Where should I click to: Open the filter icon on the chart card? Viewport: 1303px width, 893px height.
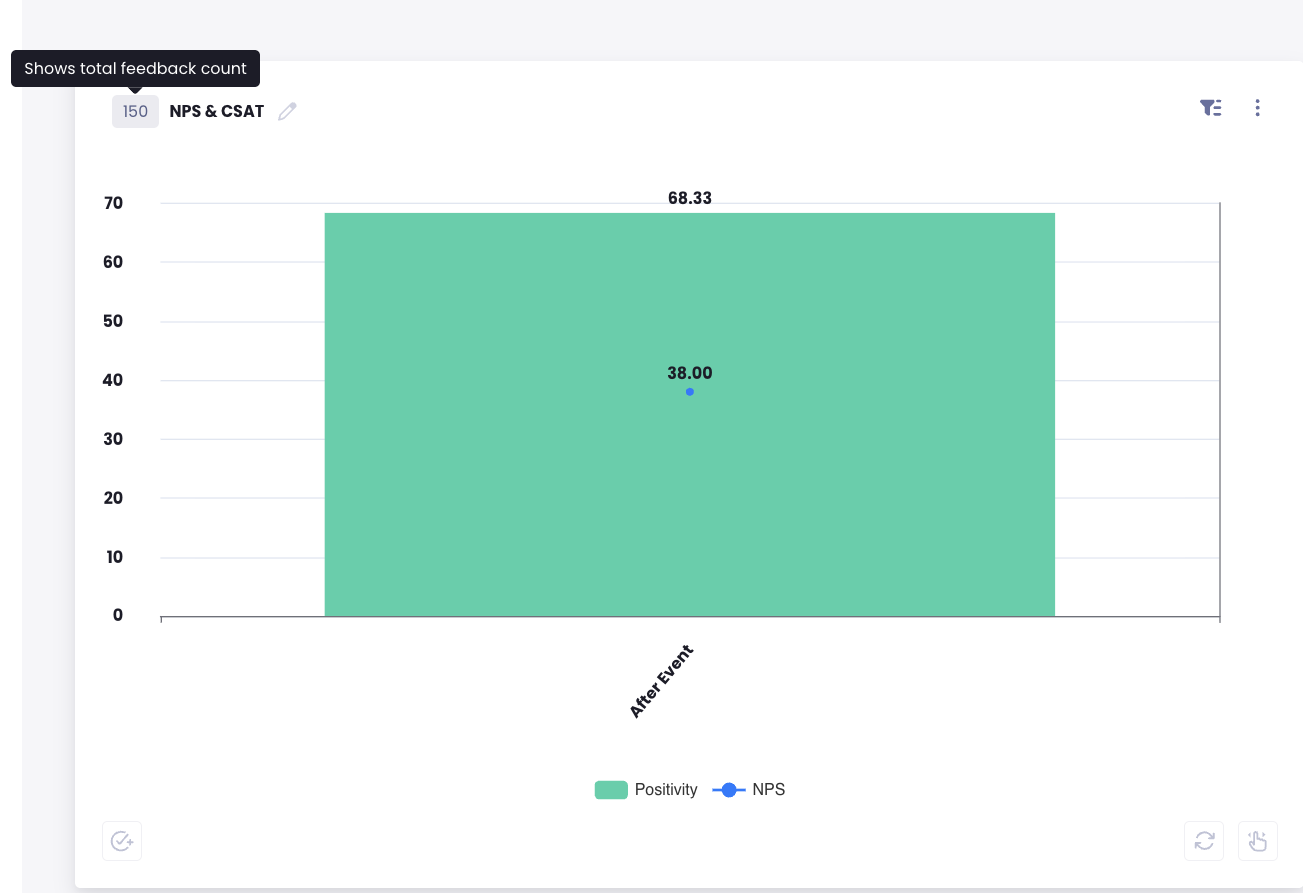pyautogui.click(x=1211, y=108)
